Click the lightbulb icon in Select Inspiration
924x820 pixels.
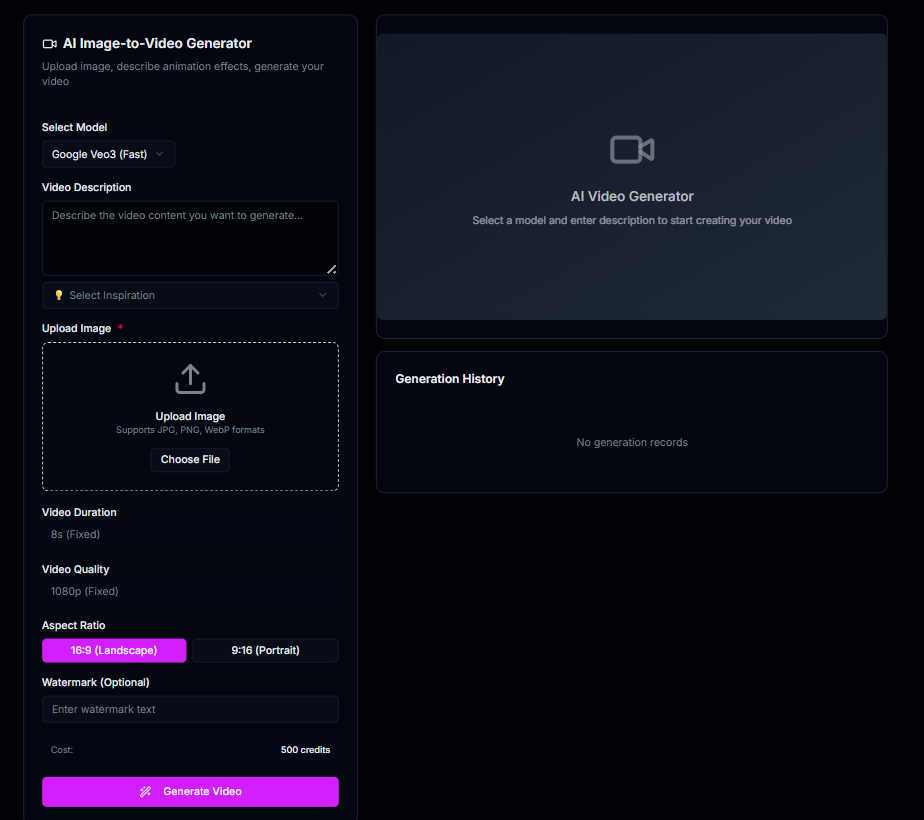click(58, 295)
